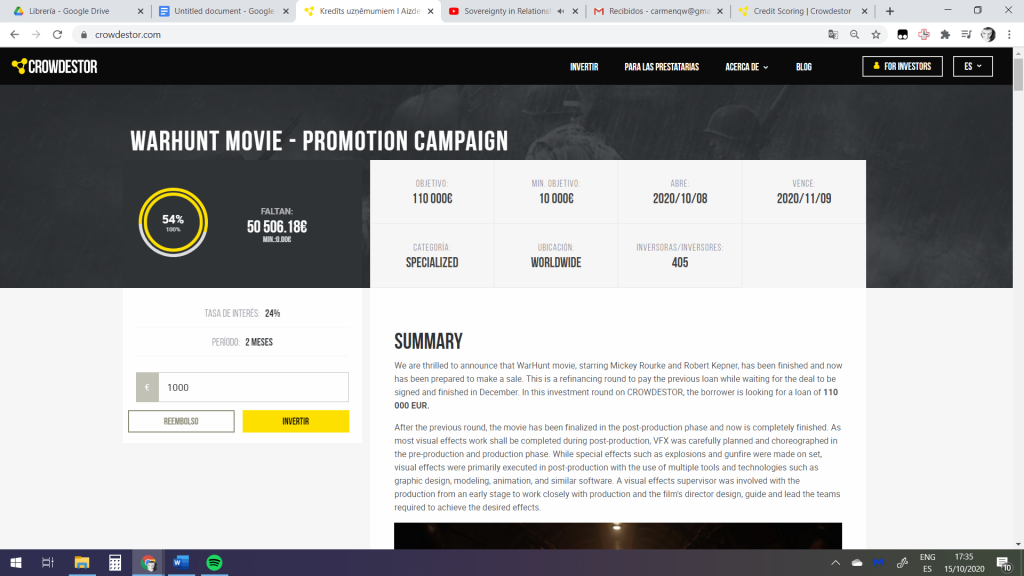Open the Malwarebytes tray icon

(x=879, y=562)
